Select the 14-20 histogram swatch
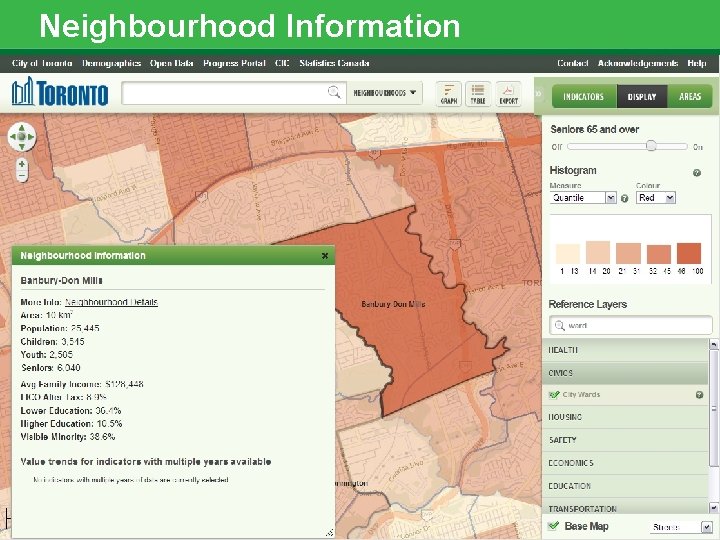The width and height of the screenshot is (720, 540). (x=598, y=252)
